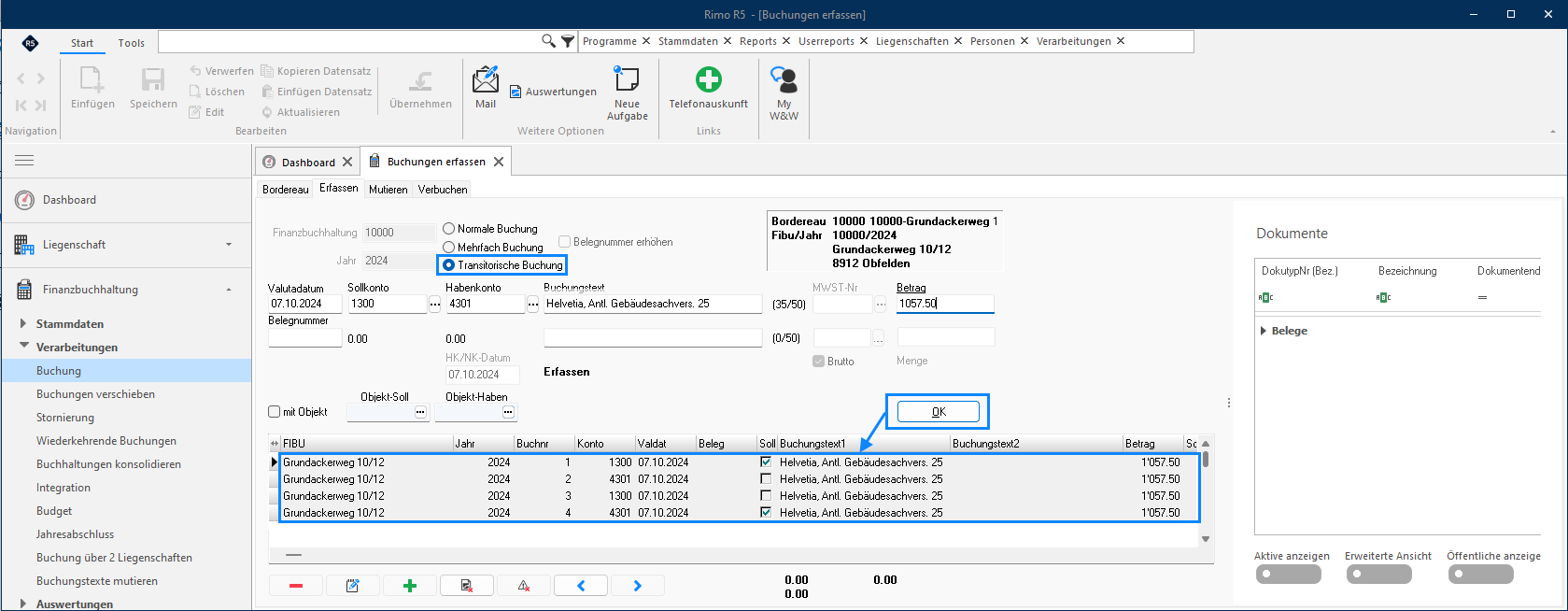Click the Auswertungen ribbon item
Image resolution: width=1568 pixels, height=611 pixels.
pos(553,92)
